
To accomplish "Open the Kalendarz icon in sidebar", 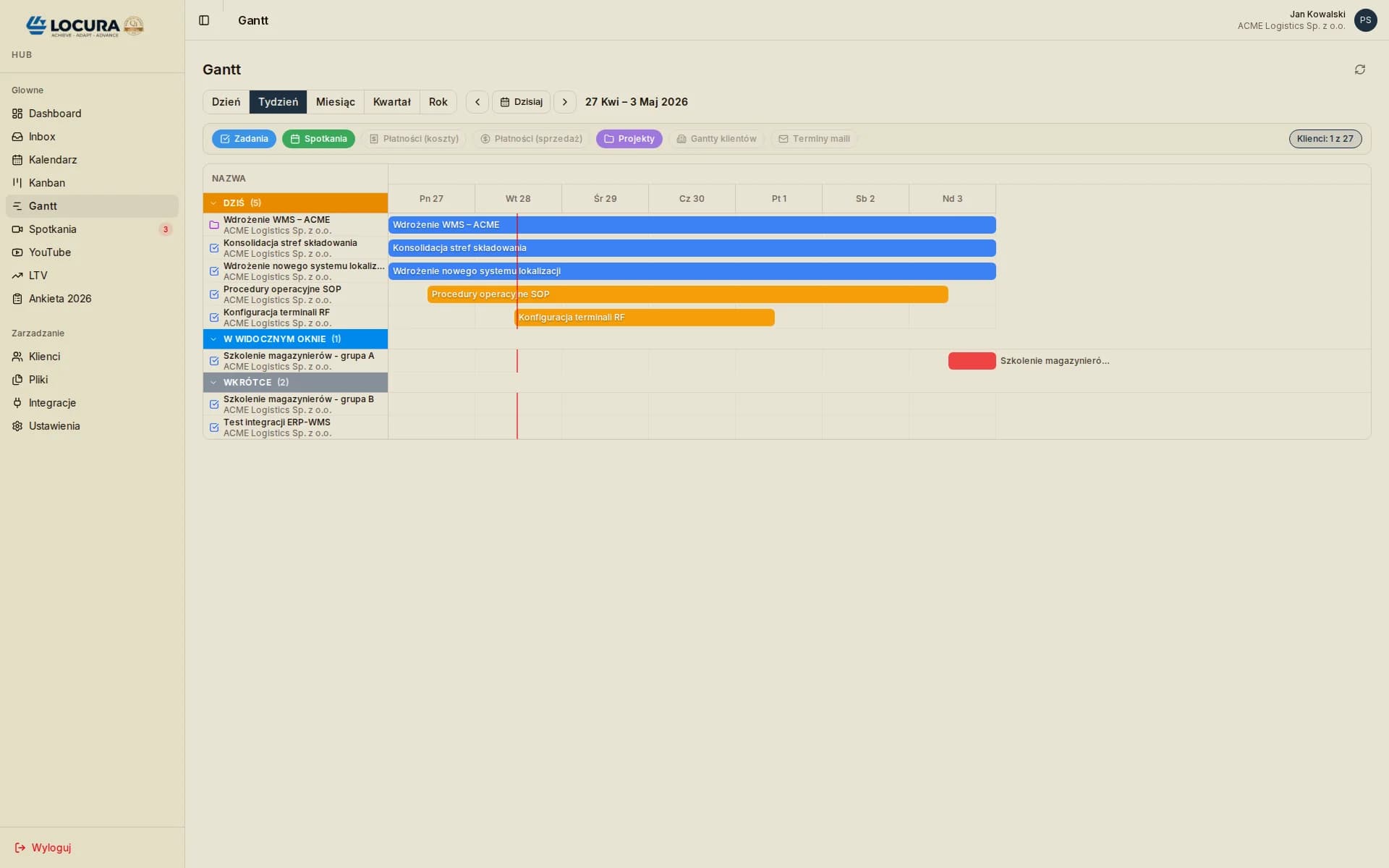I will [x=17, y=160].
